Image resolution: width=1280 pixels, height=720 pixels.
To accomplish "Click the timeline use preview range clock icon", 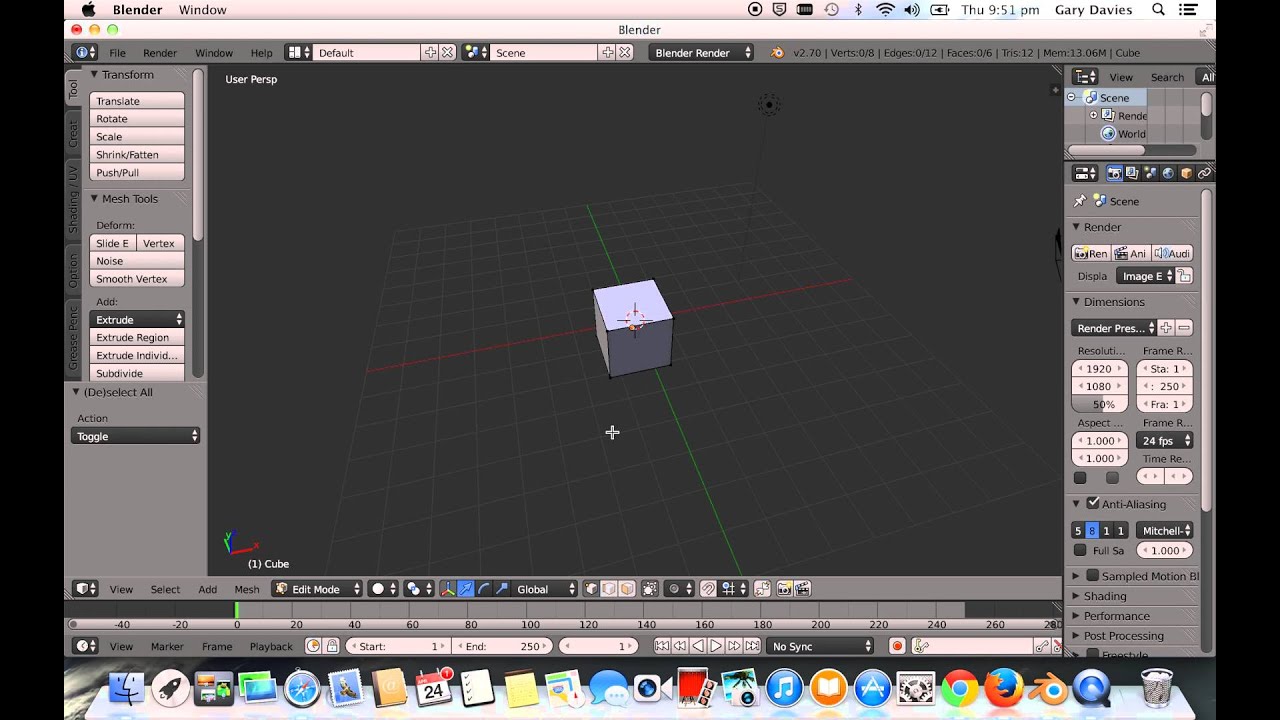I will coord(313,646).
